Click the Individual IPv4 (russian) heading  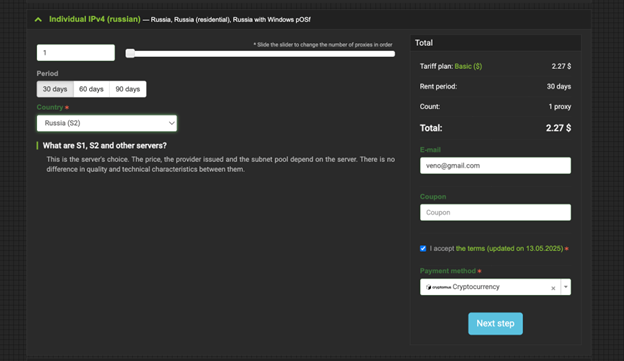pyautogui.click(x=95, y=19)
